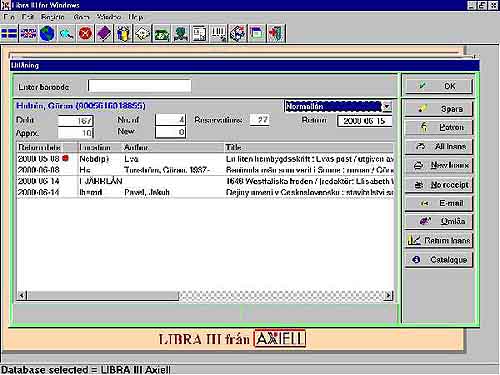500x375 pixels.
Task: Choose the No receipt button
Action: point(439,184)
